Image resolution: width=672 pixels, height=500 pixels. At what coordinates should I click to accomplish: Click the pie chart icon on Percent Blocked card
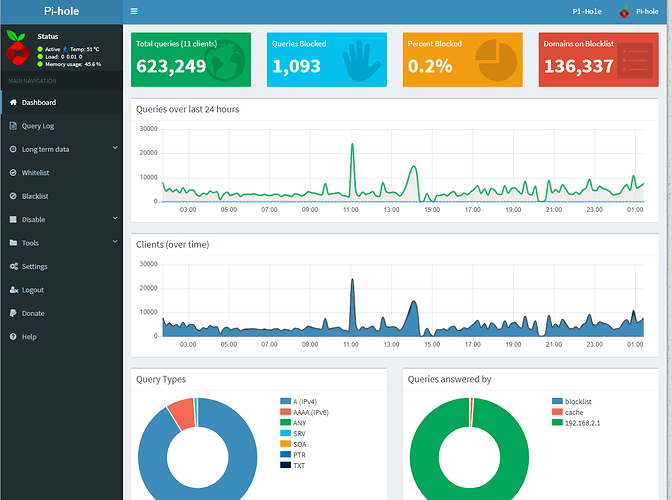(x=496, y=60)
